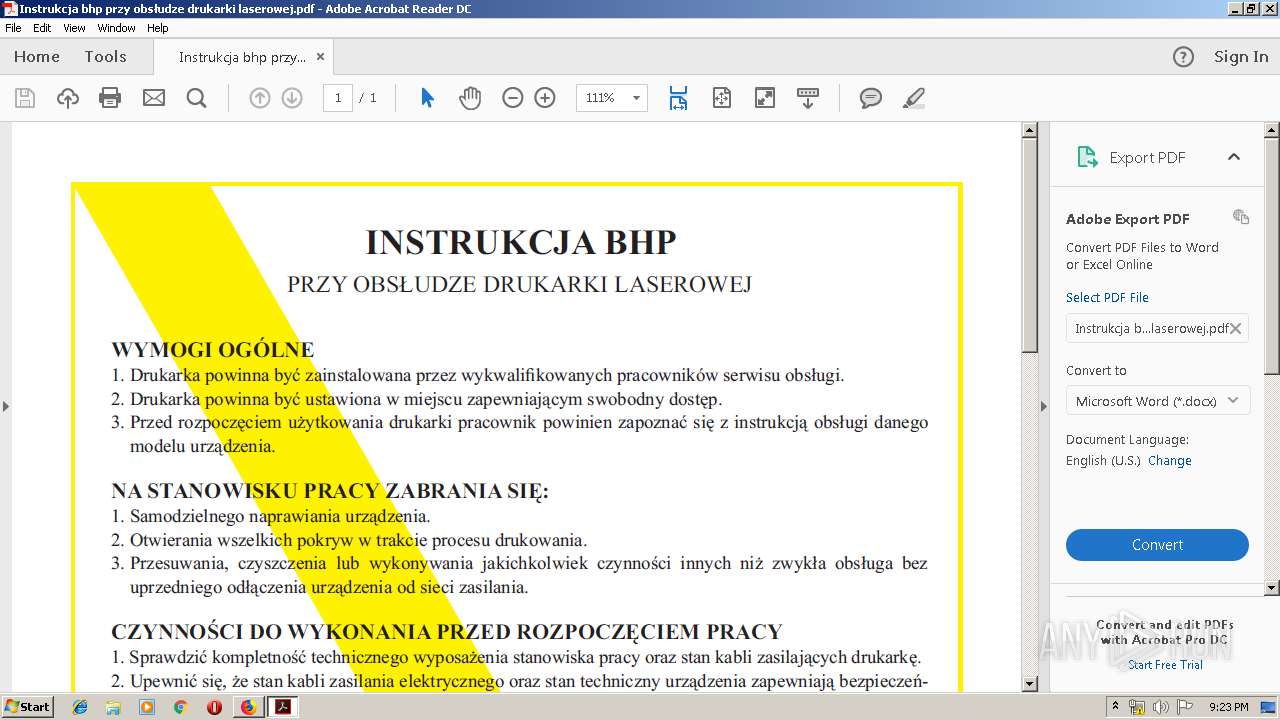The height and width of the screenshot is (720, 1280).
Task: Click the blue Convert button
Action: click(1157, 545)
